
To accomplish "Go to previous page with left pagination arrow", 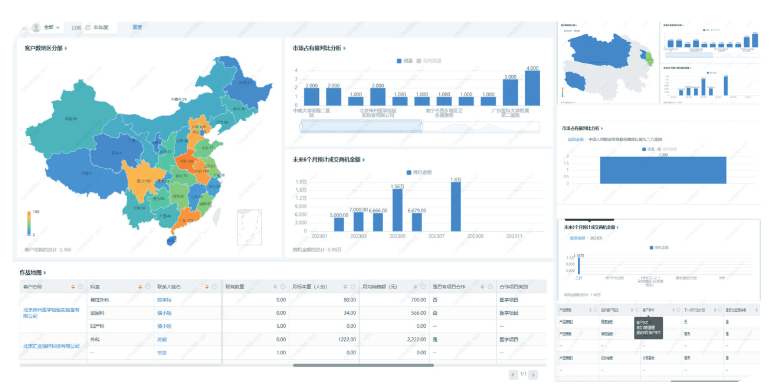I will click(x=513, y=375).
